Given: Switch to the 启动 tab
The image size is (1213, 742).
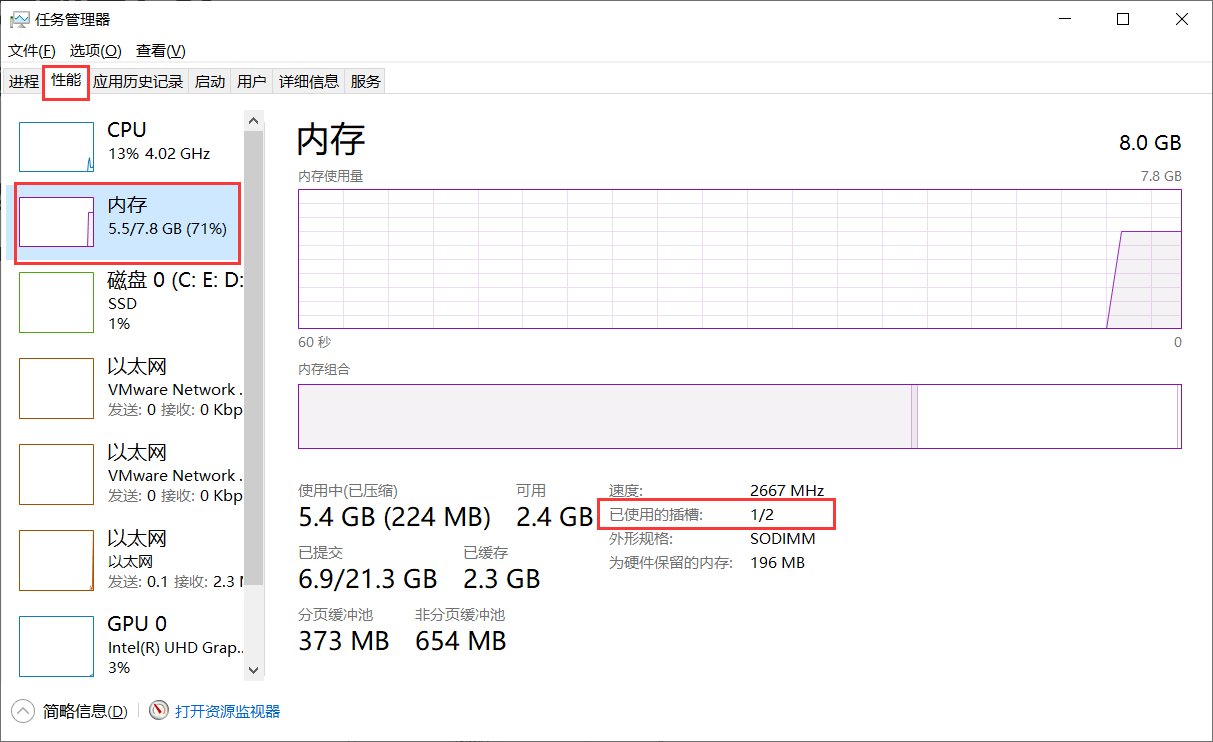Looking at the screenshot, I should 210,81.
